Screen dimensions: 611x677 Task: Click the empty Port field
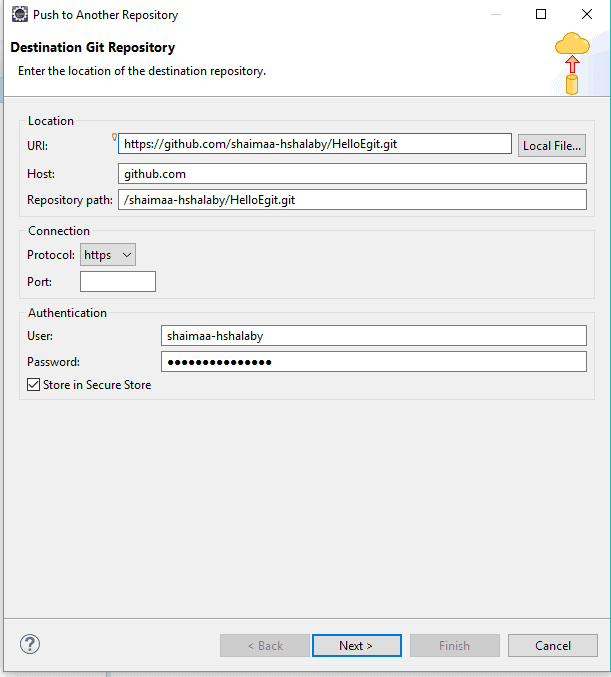[118, 282]
